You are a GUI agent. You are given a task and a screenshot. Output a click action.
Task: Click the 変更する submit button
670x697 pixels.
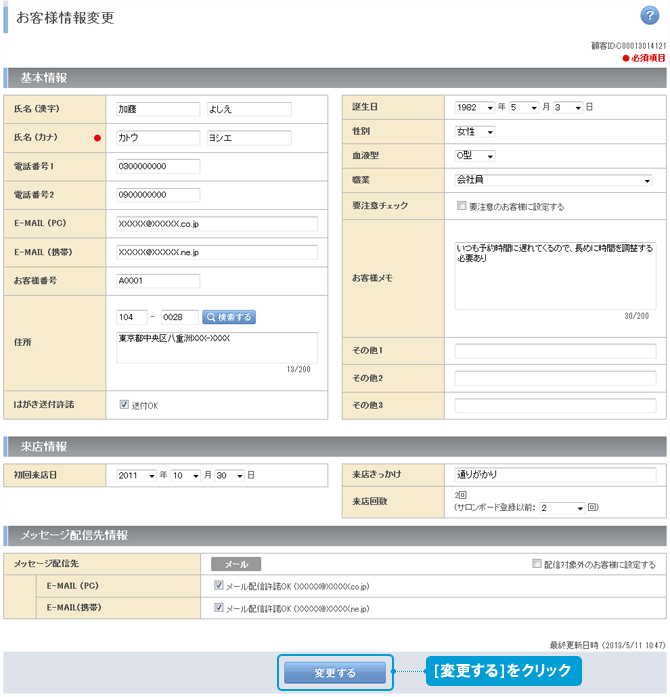click(x=335, y=673)
